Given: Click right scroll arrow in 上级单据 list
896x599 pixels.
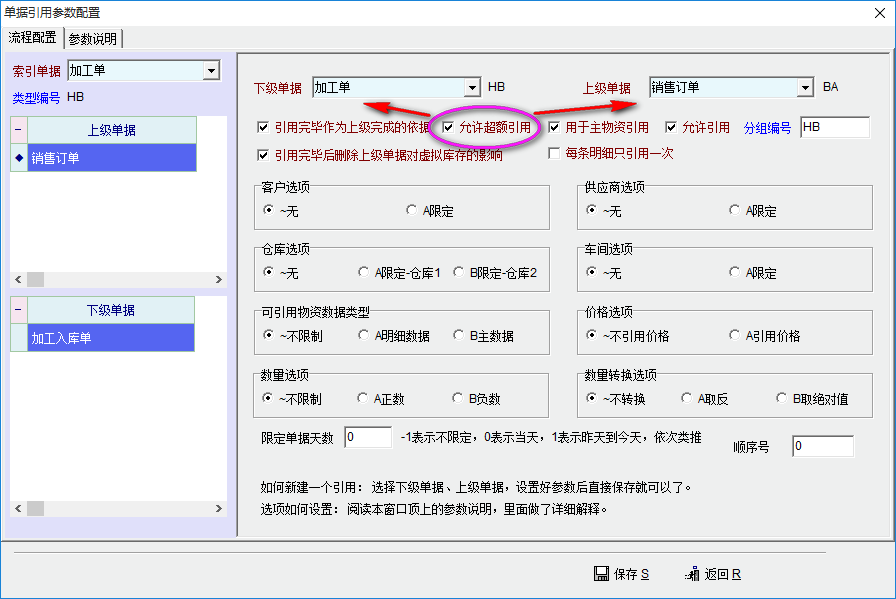Looking at the screenshot, I should coord(219,280).
